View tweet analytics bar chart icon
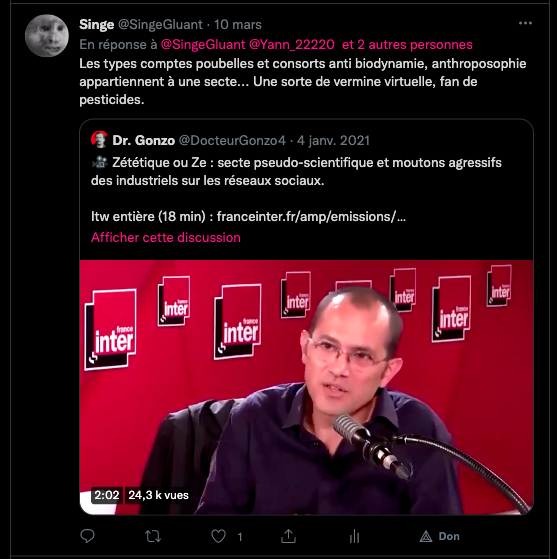Viewport: 557px width, 559px height. 354,536
